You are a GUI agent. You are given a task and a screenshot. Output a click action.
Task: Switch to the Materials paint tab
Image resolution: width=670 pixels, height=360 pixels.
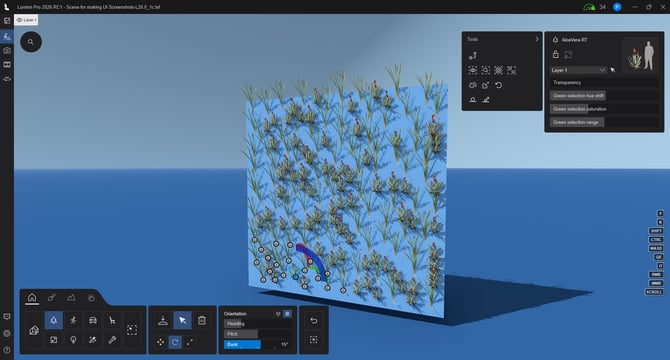pos(52,298)
